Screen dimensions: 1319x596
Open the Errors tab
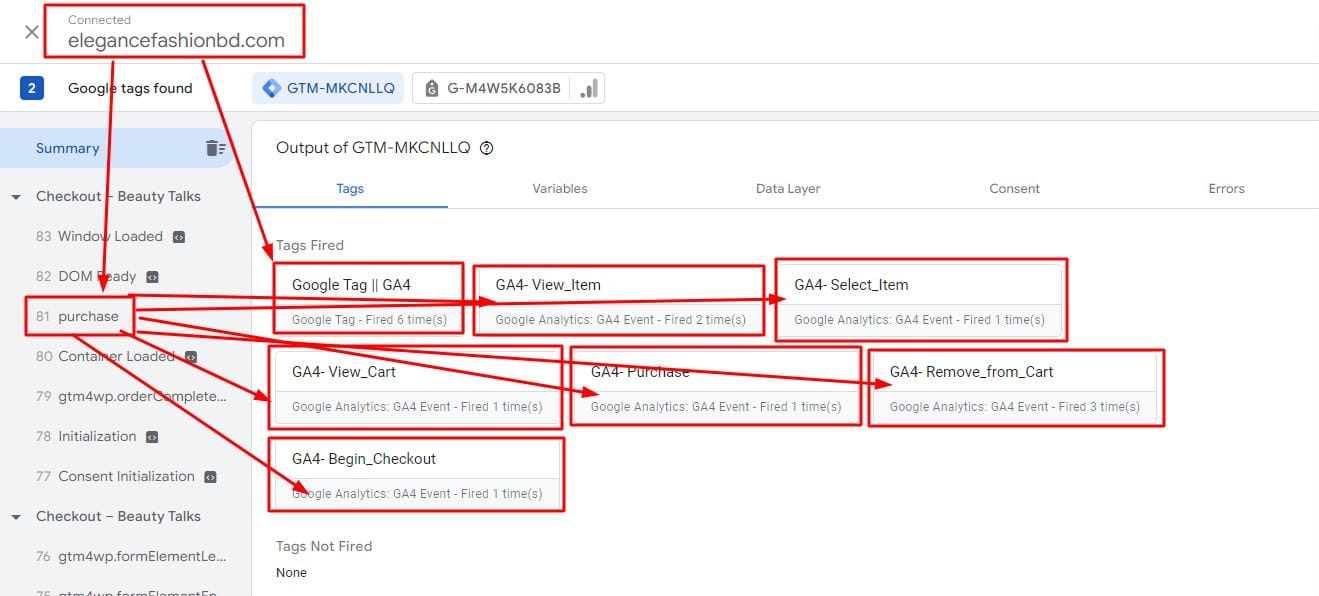click(x=1226, y=188)
